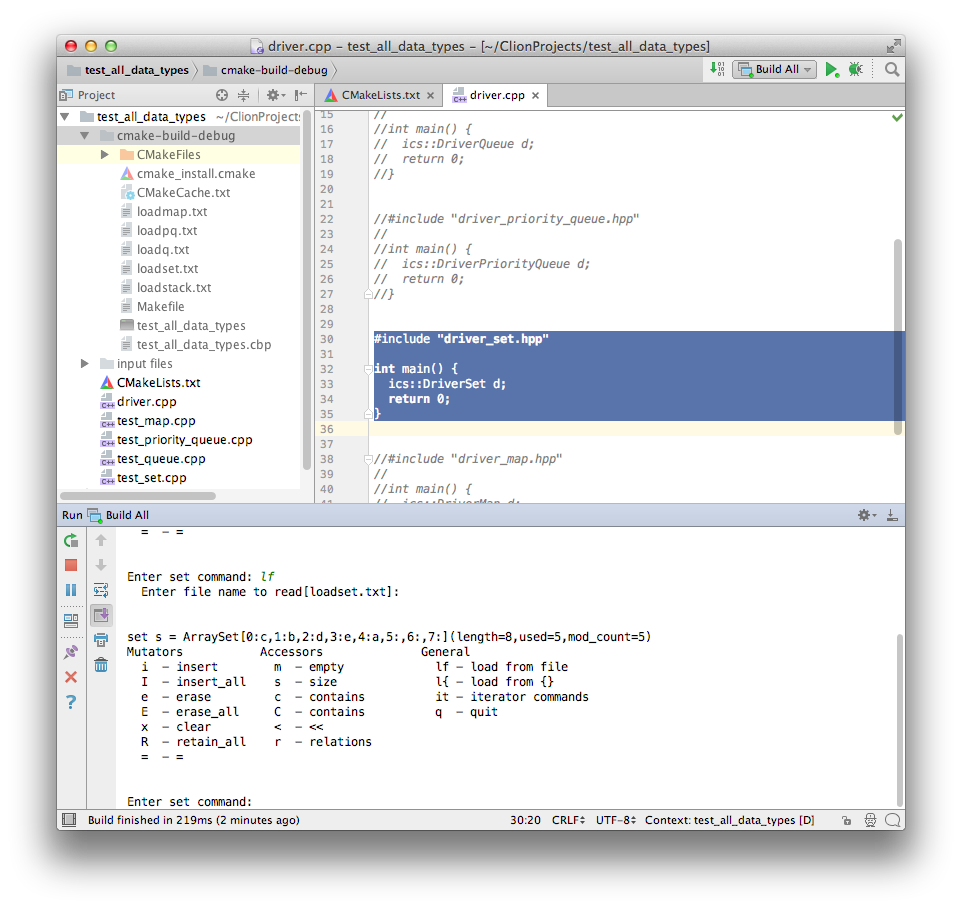The height and width of the screenshot is (909, 962).
Task: Start a Debug session via the bug icon
Action: point(855,69)
